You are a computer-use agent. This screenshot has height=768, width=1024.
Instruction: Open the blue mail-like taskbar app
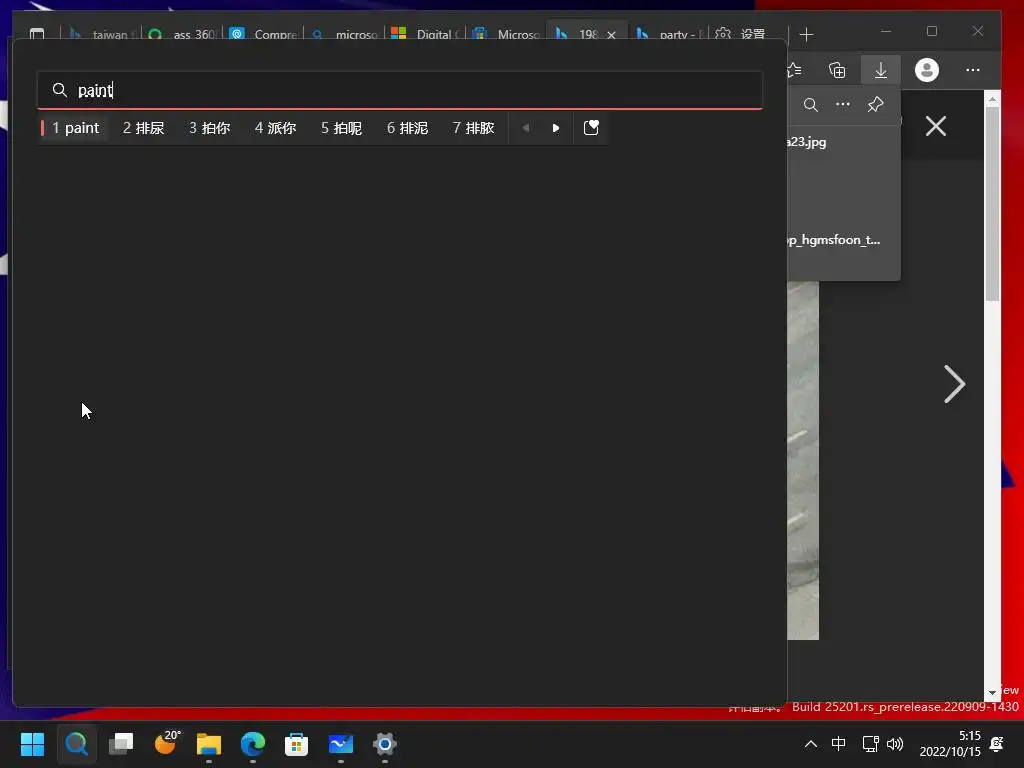[x=341, y=744]
